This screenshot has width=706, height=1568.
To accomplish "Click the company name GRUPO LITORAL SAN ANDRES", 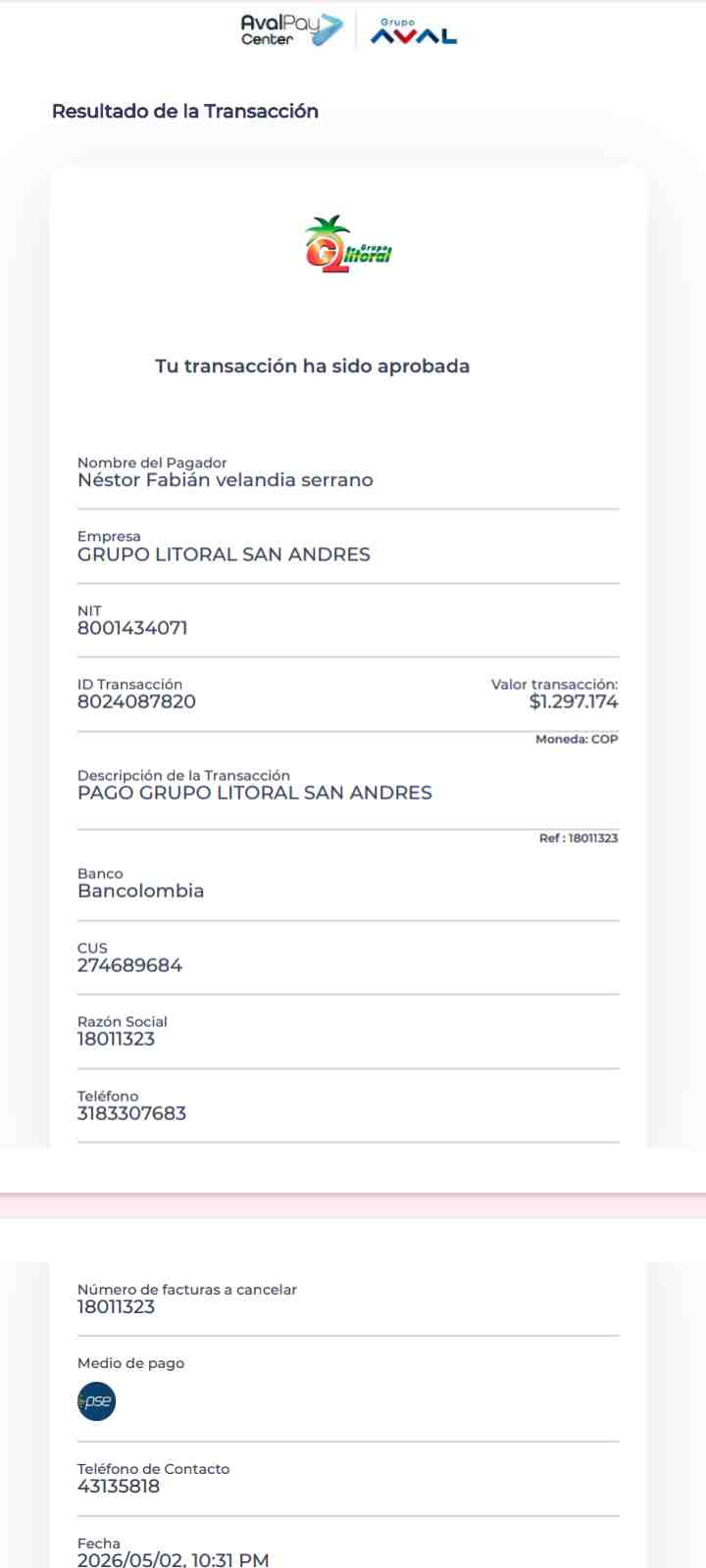I will [224, 555].
